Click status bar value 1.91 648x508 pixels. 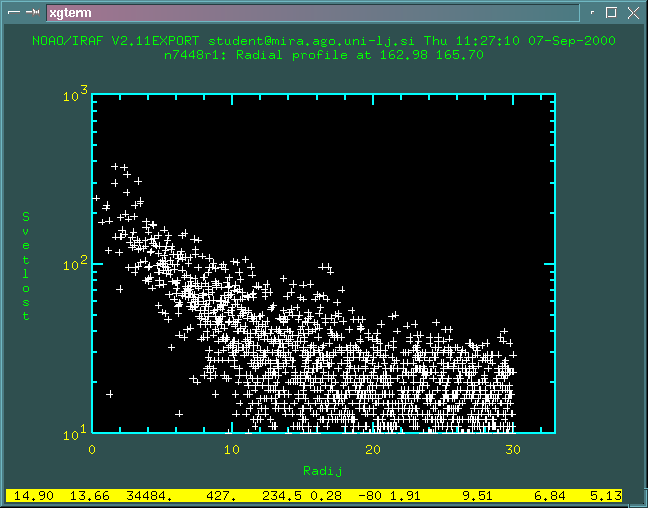405,495
